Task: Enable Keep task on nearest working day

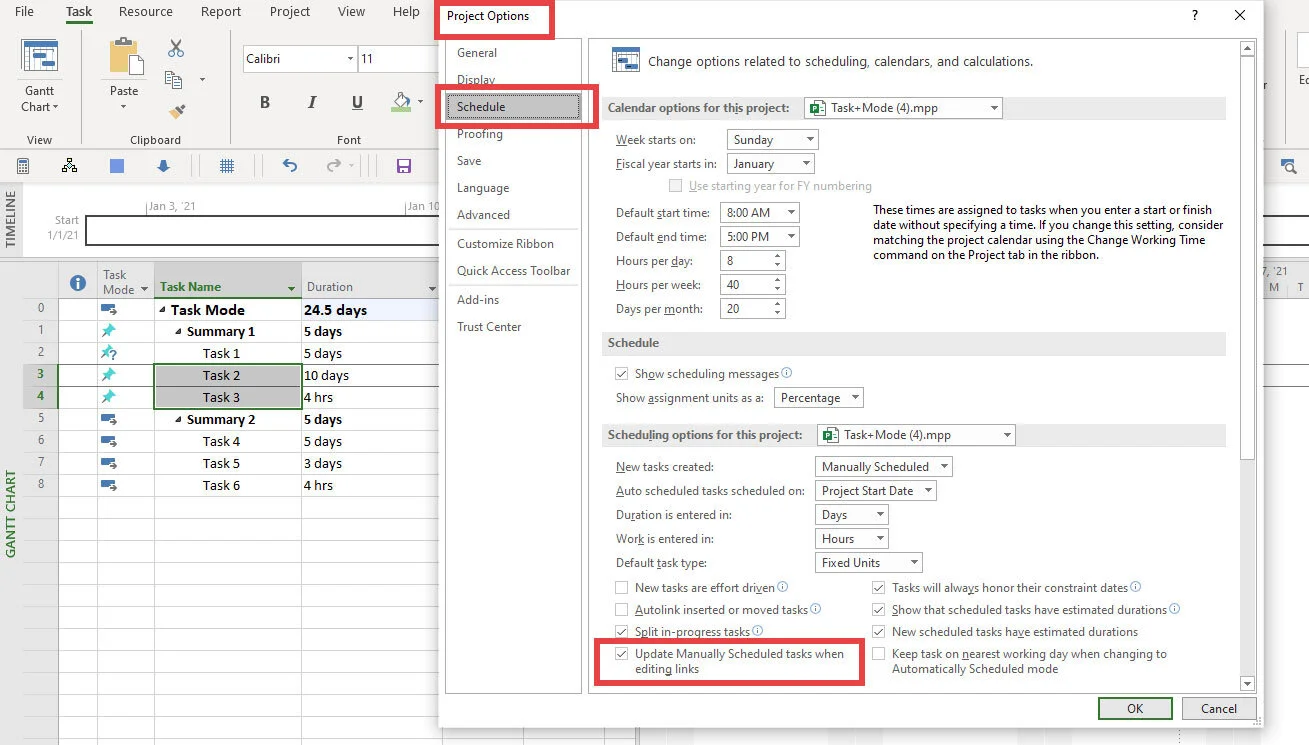Action: click(x=879, y=654)
